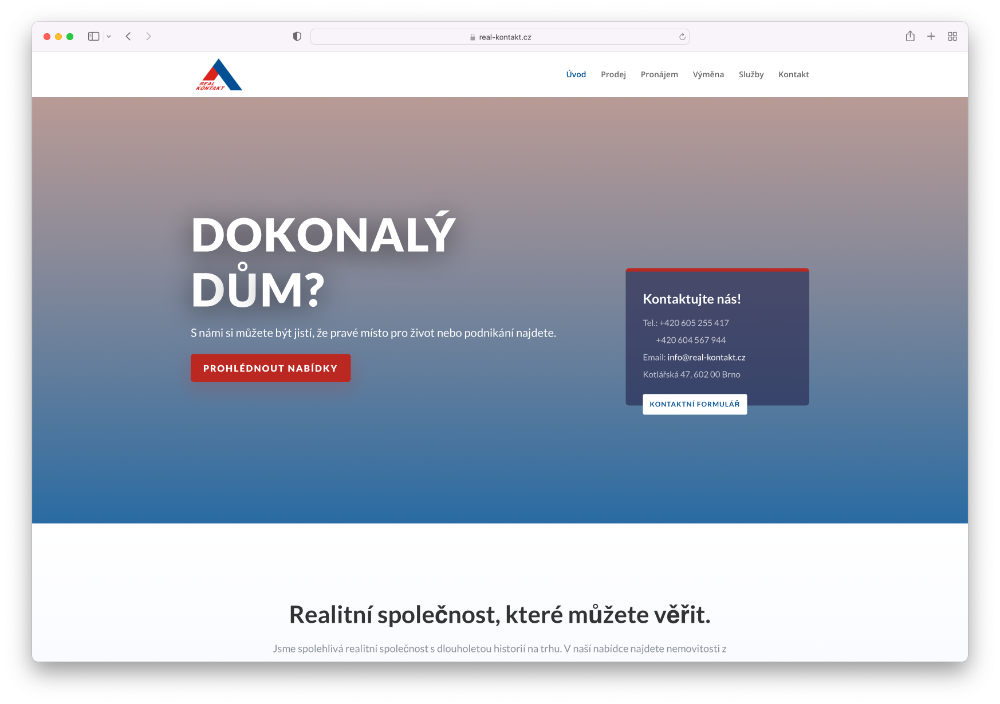This screenshot has width=1000, height=704.
Task: Open the KONTAKTNÍ FORMULÁŘ button
Action: point(694,404)
